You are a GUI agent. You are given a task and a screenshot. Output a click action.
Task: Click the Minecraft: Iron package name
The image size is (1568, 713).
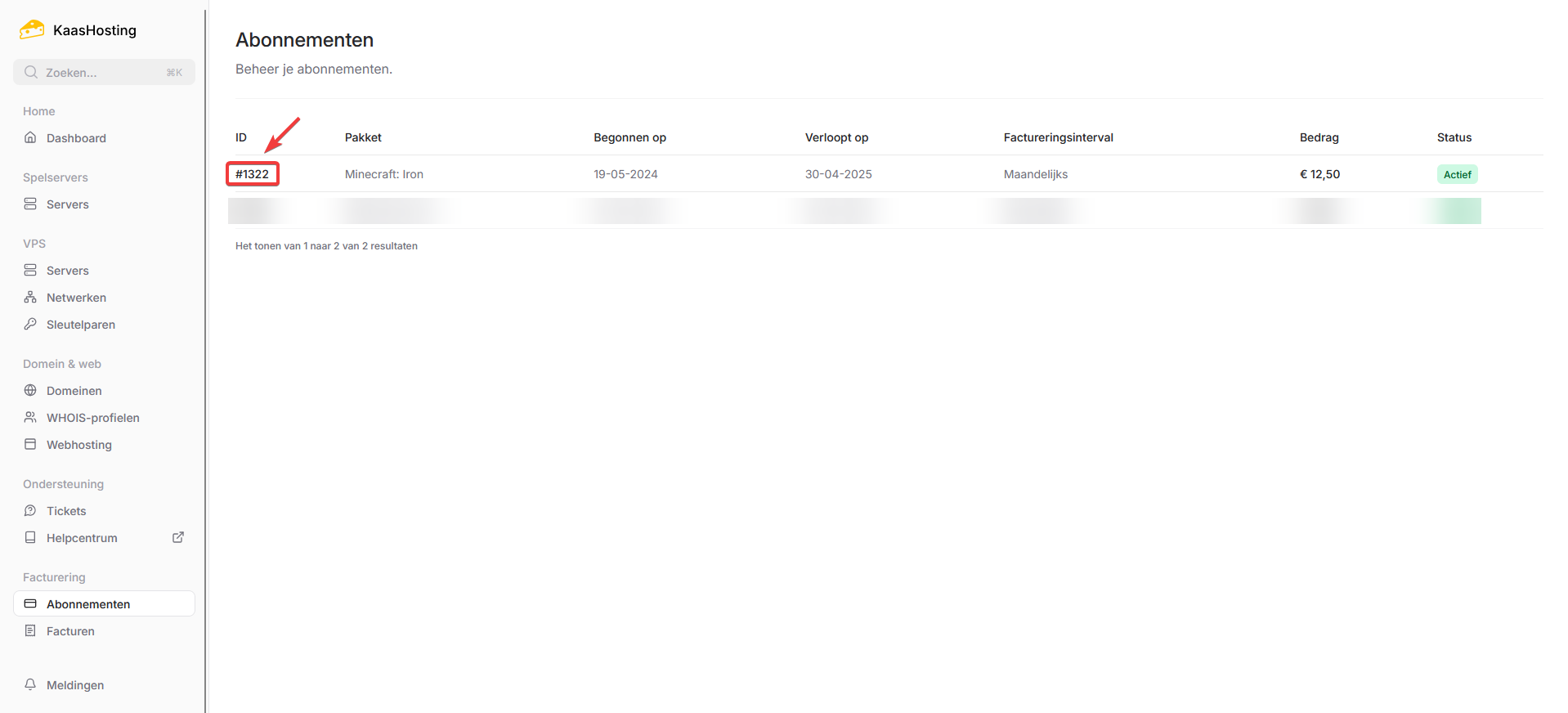tap(383, 174)
